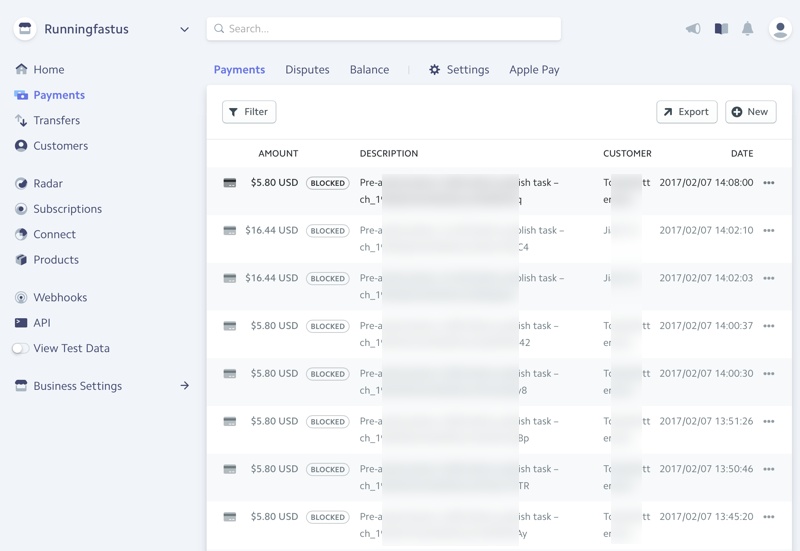Click the Business Settings store icon

pos(21,386)
